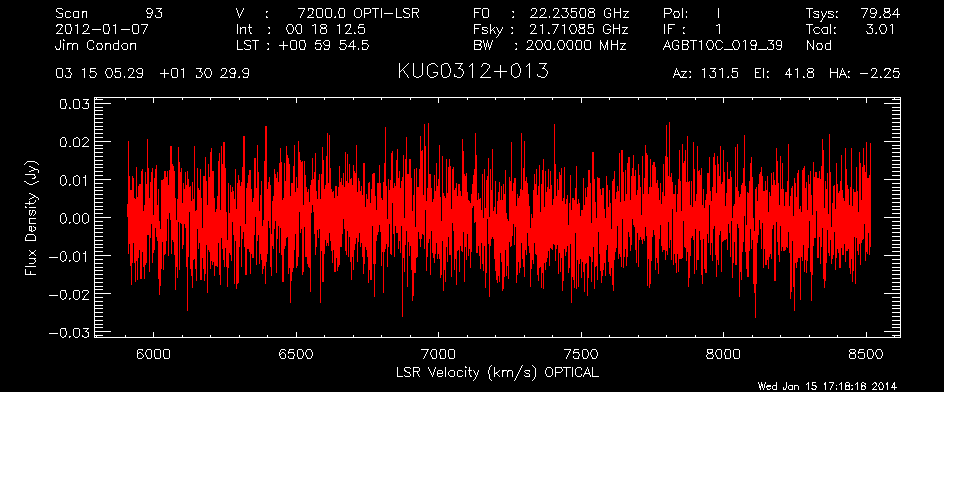Click the 7500 tick label on velocity axis

tap(581, 354)
